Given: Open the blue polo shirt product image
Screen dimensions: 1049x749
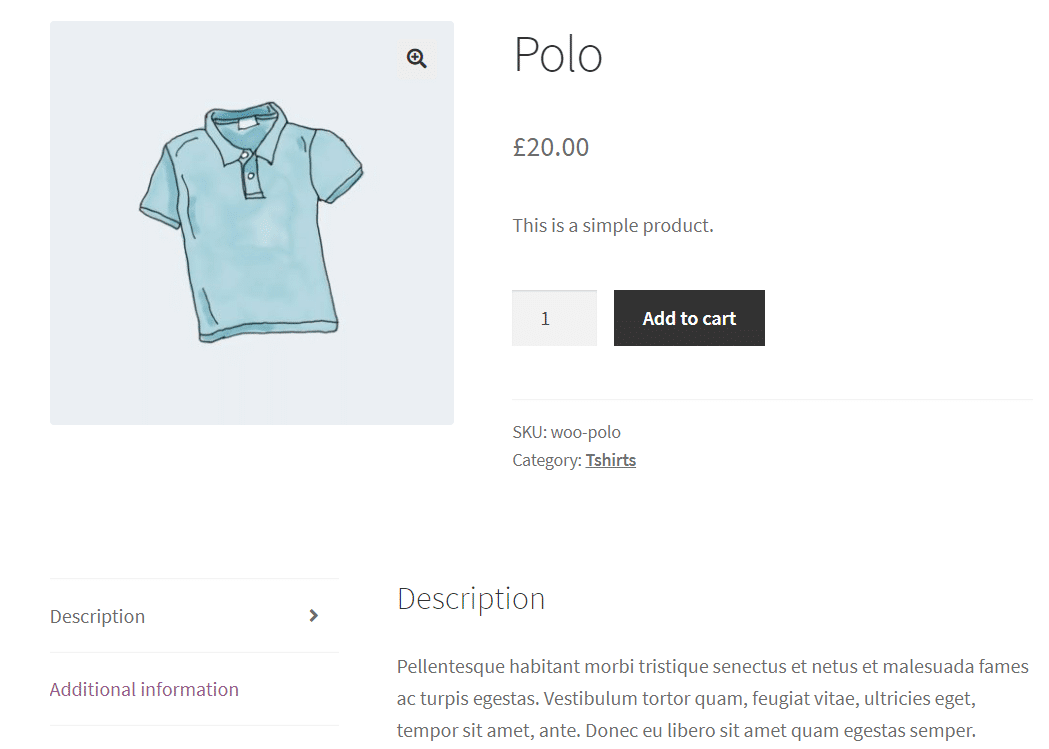Looking at the screenshot, I should 252,223.
